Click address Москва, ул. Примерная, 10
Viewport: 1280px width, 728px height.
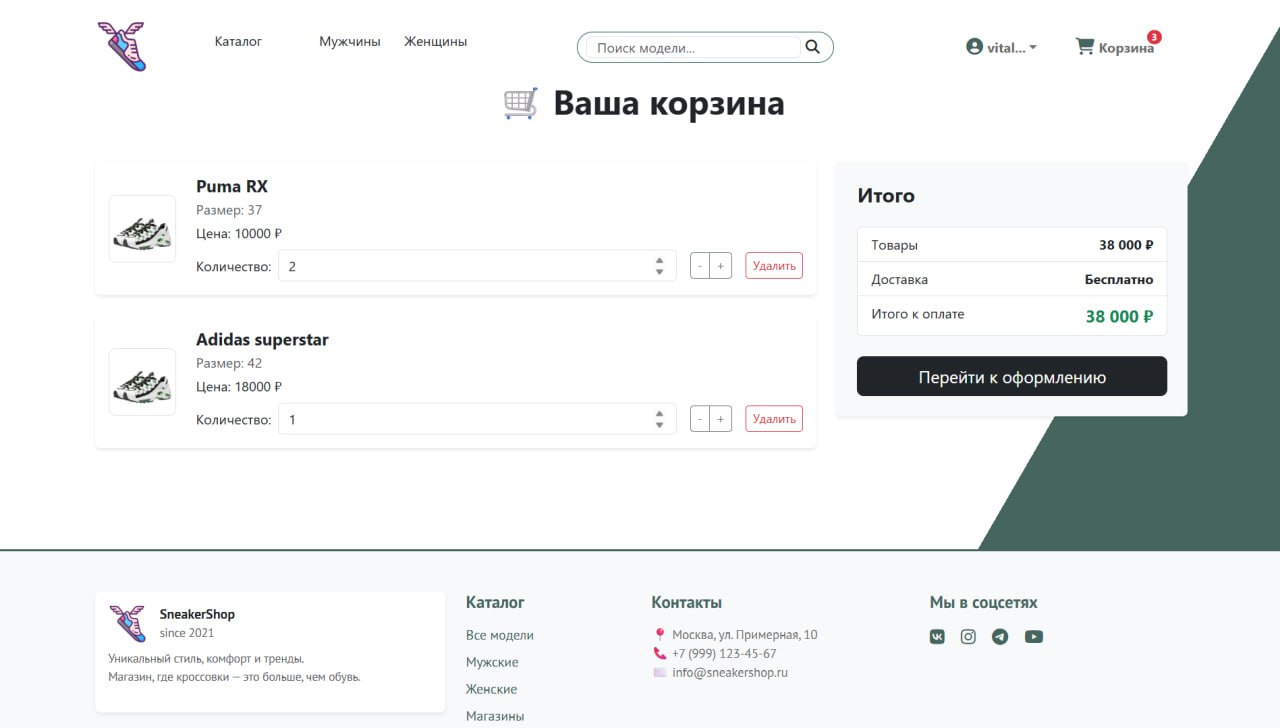click(745, 635)
